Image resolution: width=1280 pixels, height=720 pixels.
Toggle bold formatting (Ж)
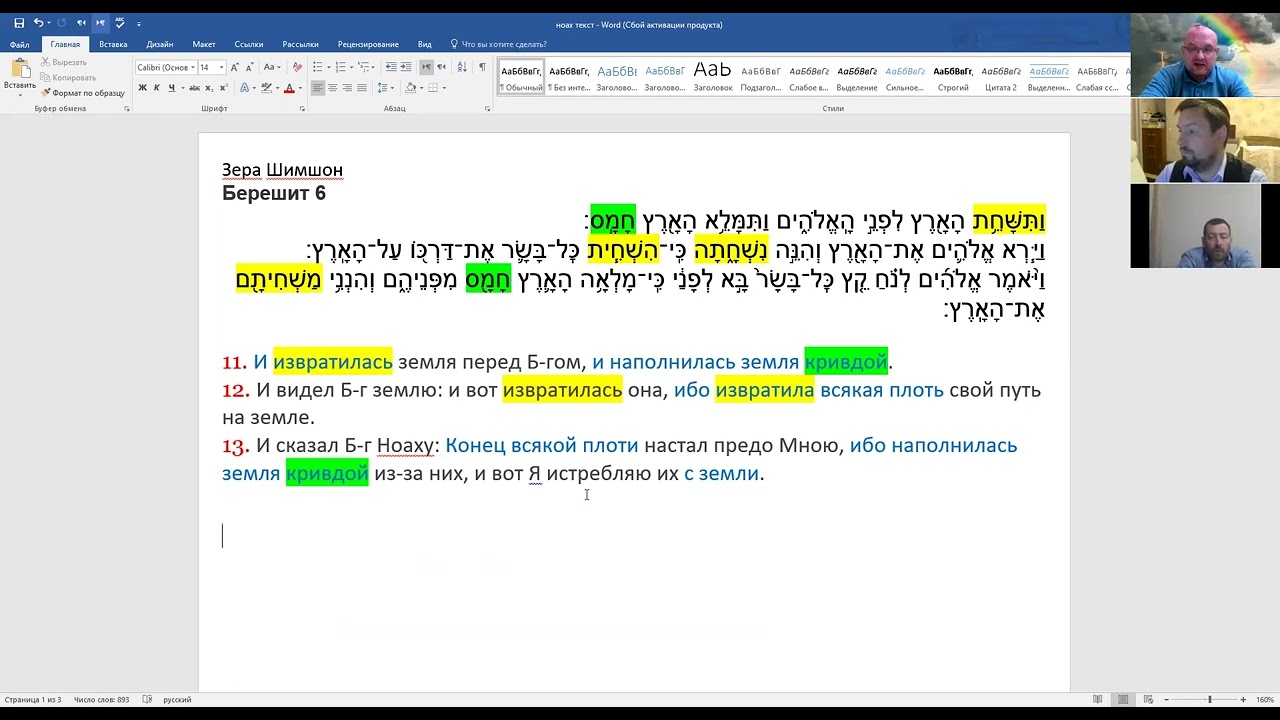(142, 88)
